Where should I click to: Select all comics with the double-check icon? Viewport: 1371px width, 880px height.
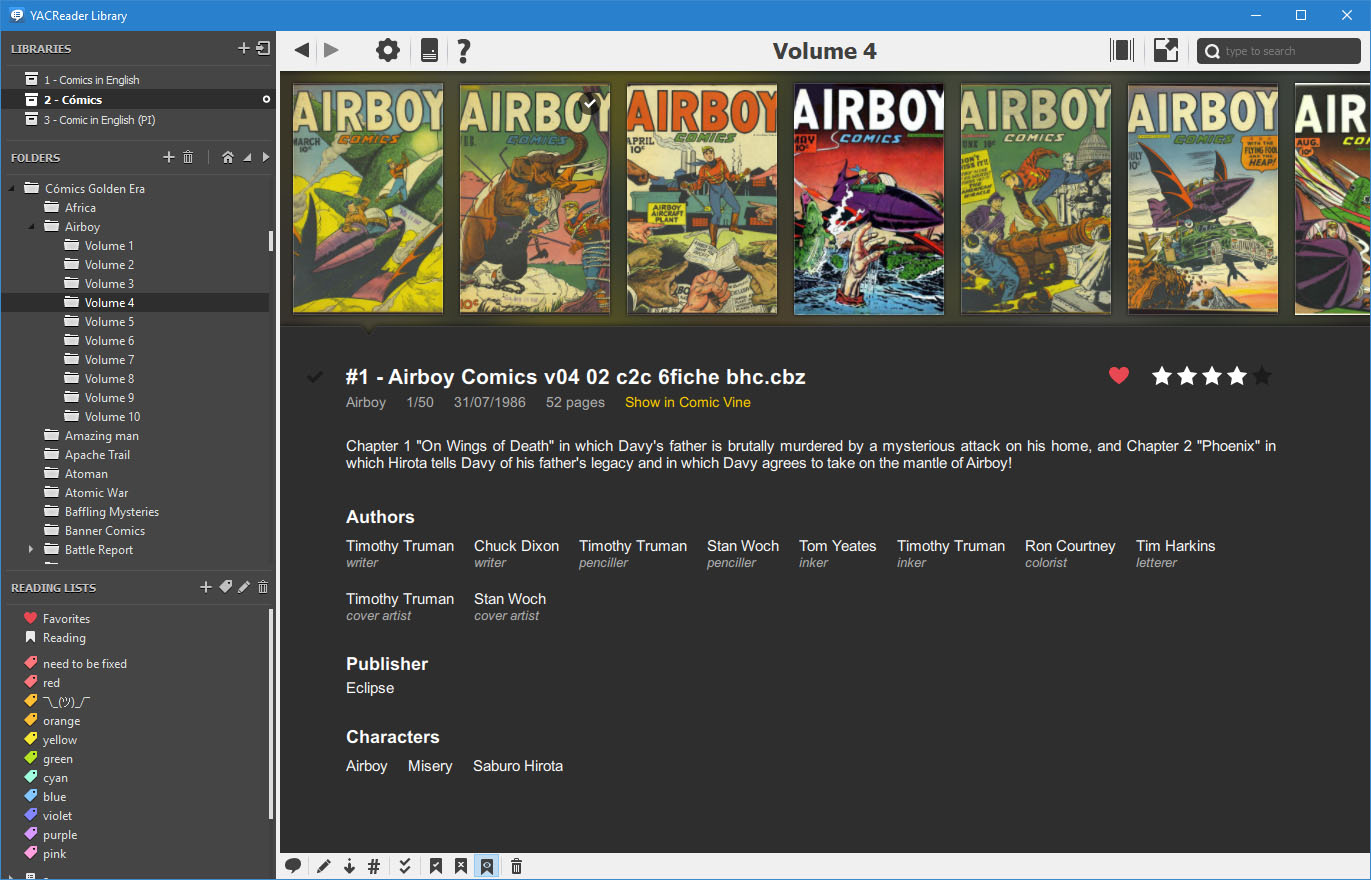click(405, 866)
